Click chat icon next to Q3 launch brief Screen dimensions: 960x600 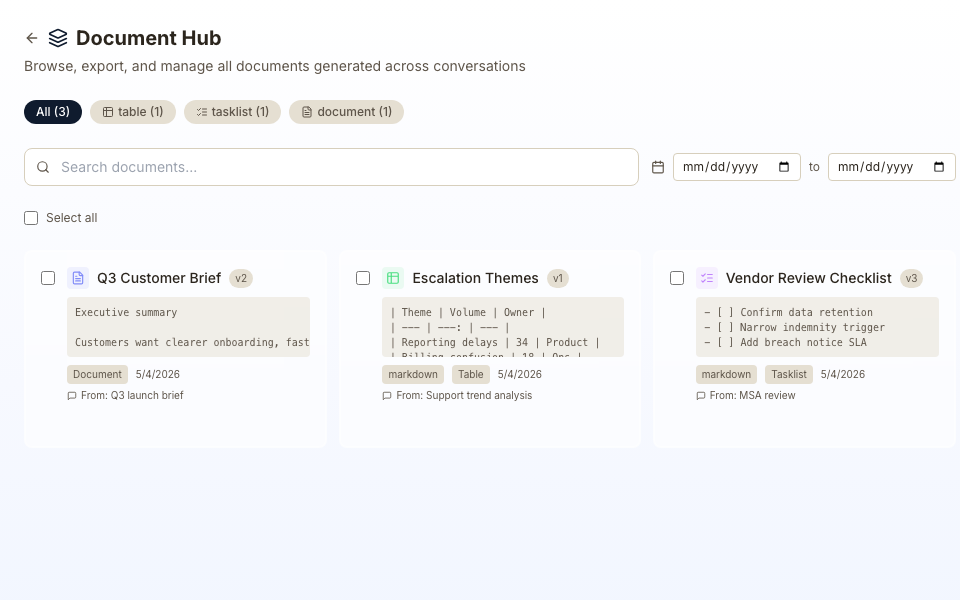72,396
